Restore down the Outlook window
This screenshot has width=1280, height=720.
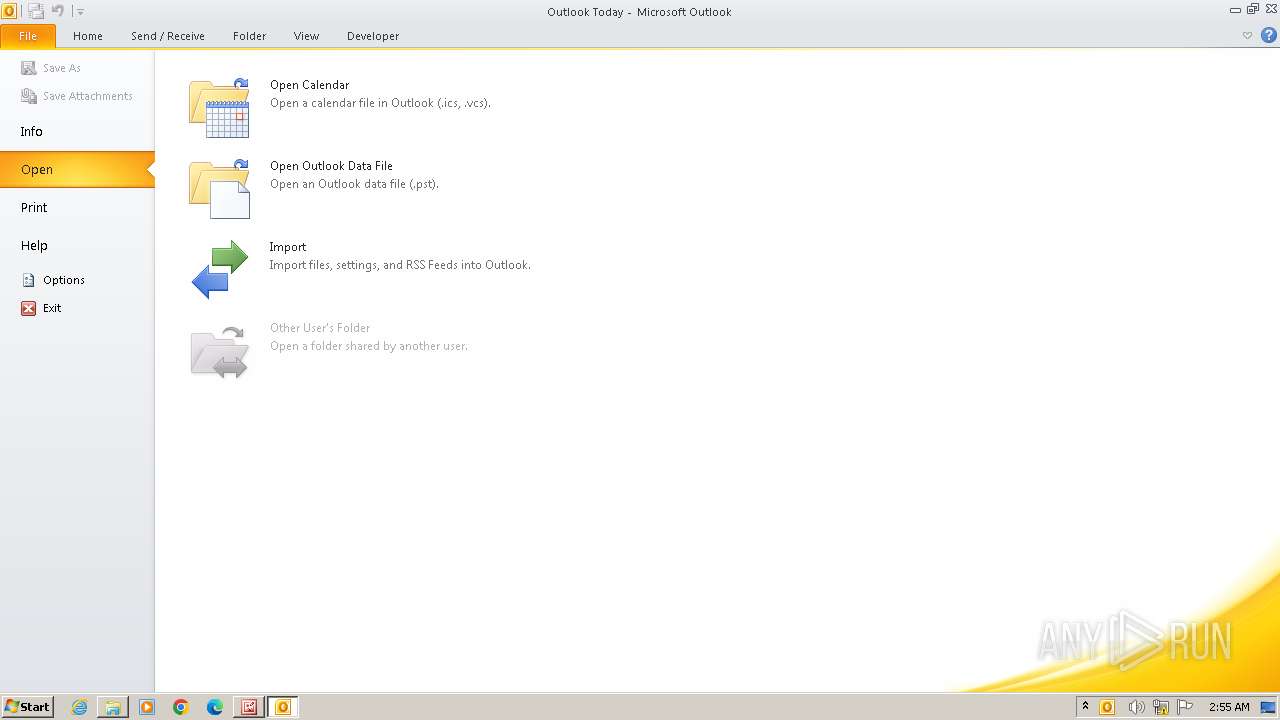click(1252, 9)
